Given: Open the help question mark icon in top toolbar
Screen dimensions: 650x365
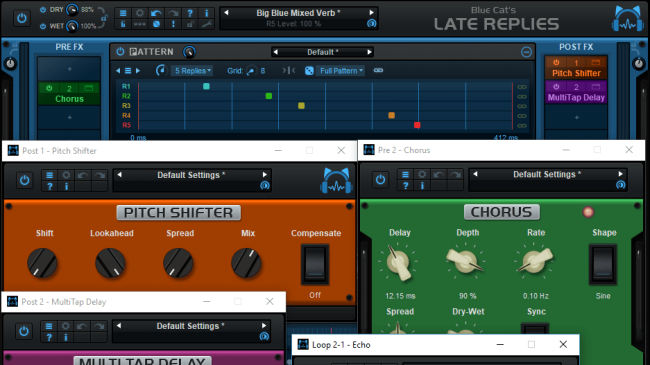Looking at the screenshot, I should tap(190, 13).
